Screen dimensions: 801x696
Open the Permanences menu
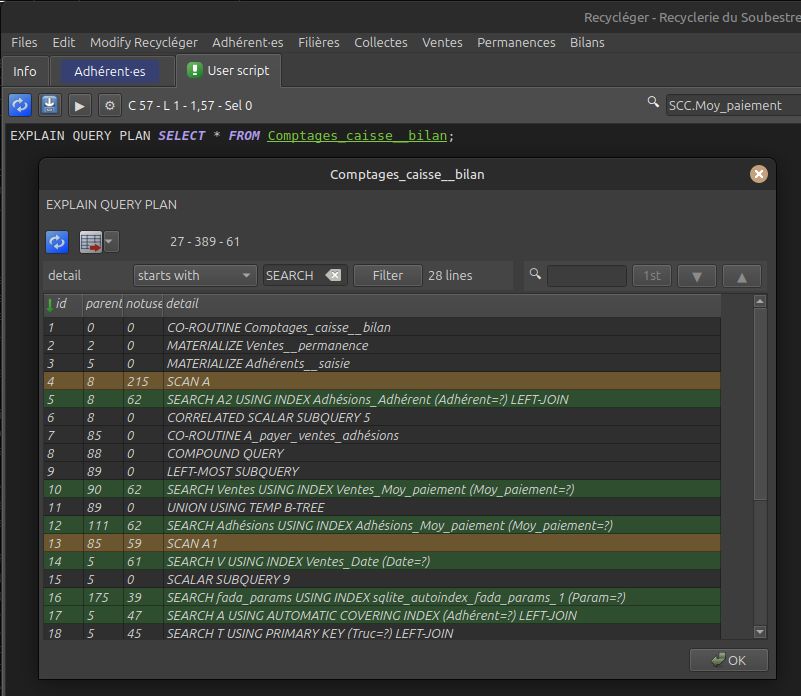click(516, 42)
